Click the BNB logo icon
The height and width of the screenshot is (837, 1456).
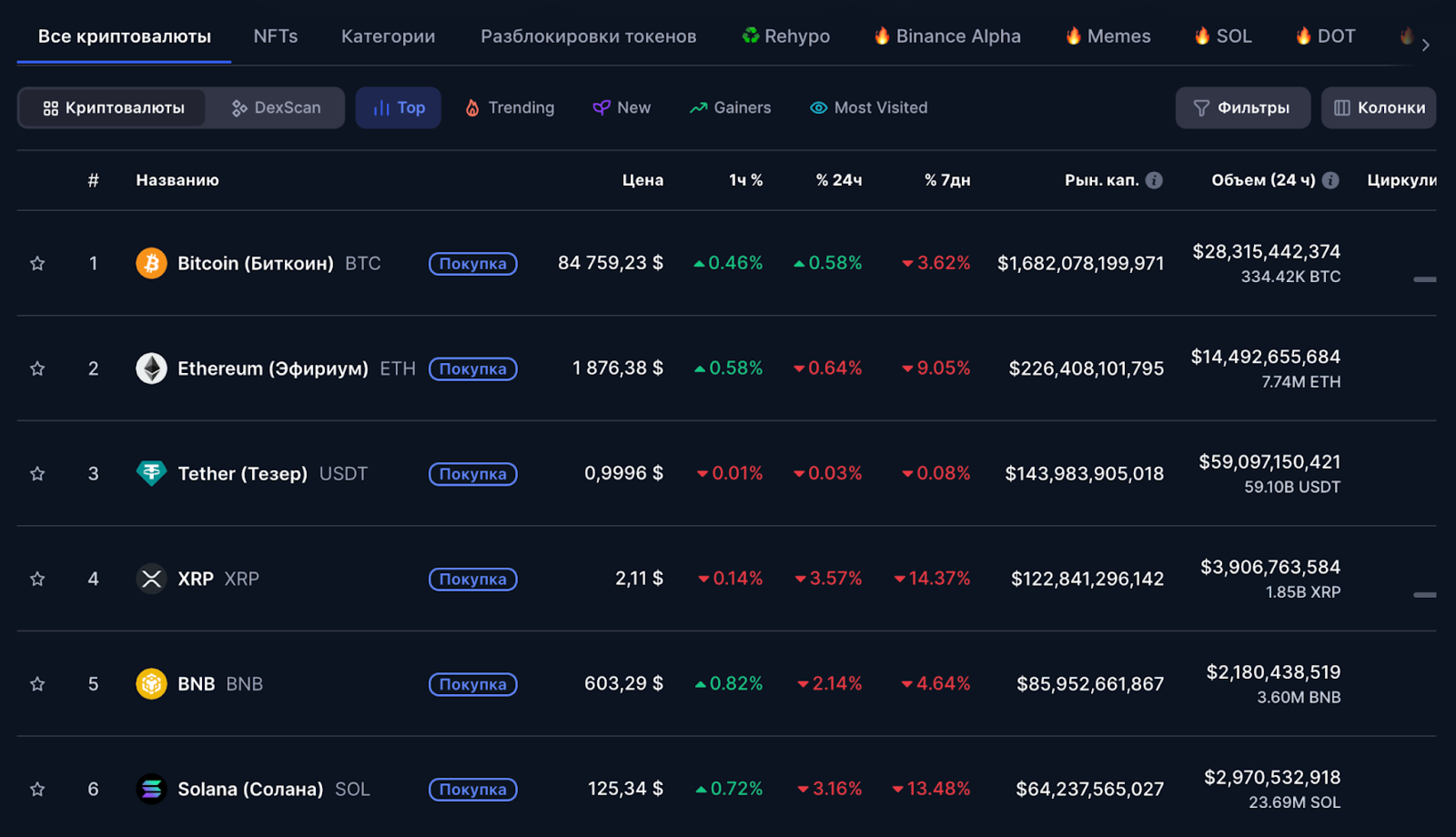tap(151, 684)
